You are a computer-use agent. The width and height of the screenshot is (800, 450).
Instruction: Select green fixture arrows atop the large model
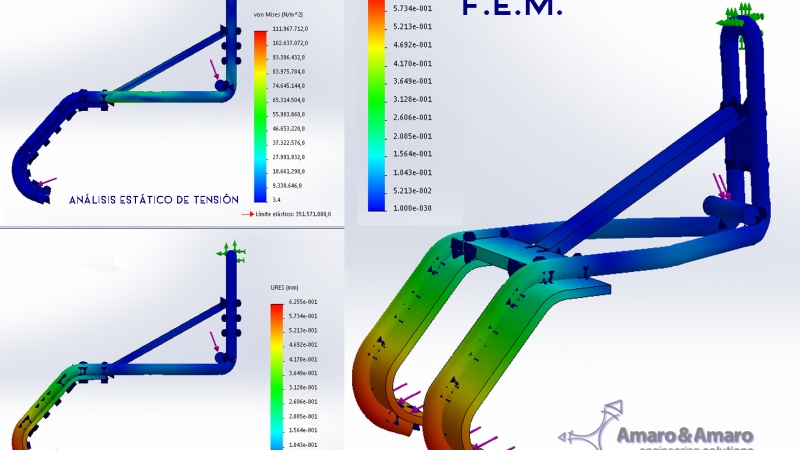740,16
